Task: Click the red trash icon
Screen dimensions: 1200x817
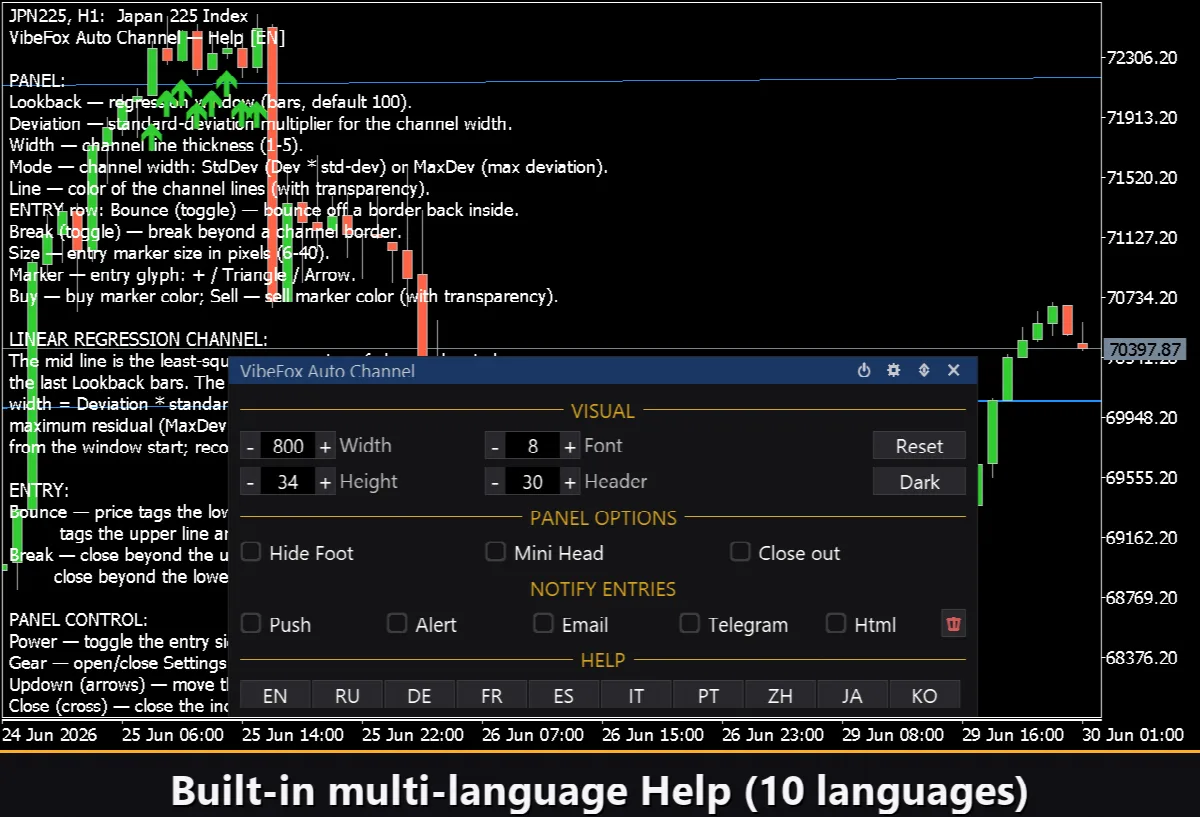Action: [954, 624]
